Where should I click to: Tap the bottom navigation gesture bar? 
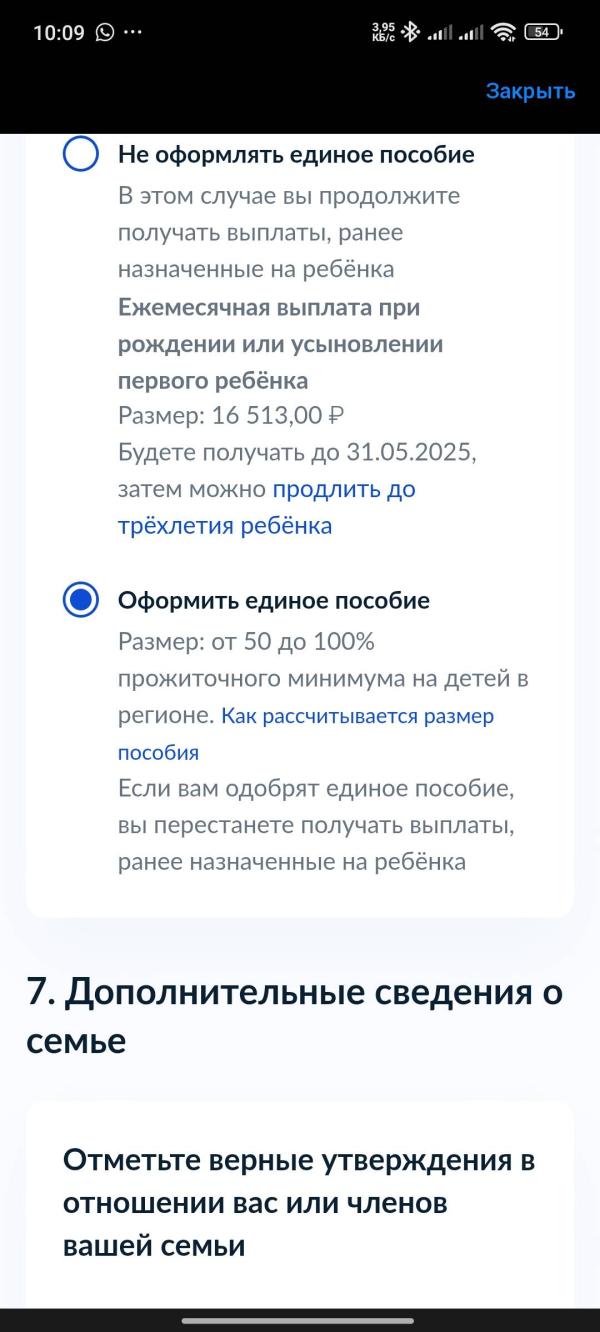pyautogui.click(x=300, y=1321)
